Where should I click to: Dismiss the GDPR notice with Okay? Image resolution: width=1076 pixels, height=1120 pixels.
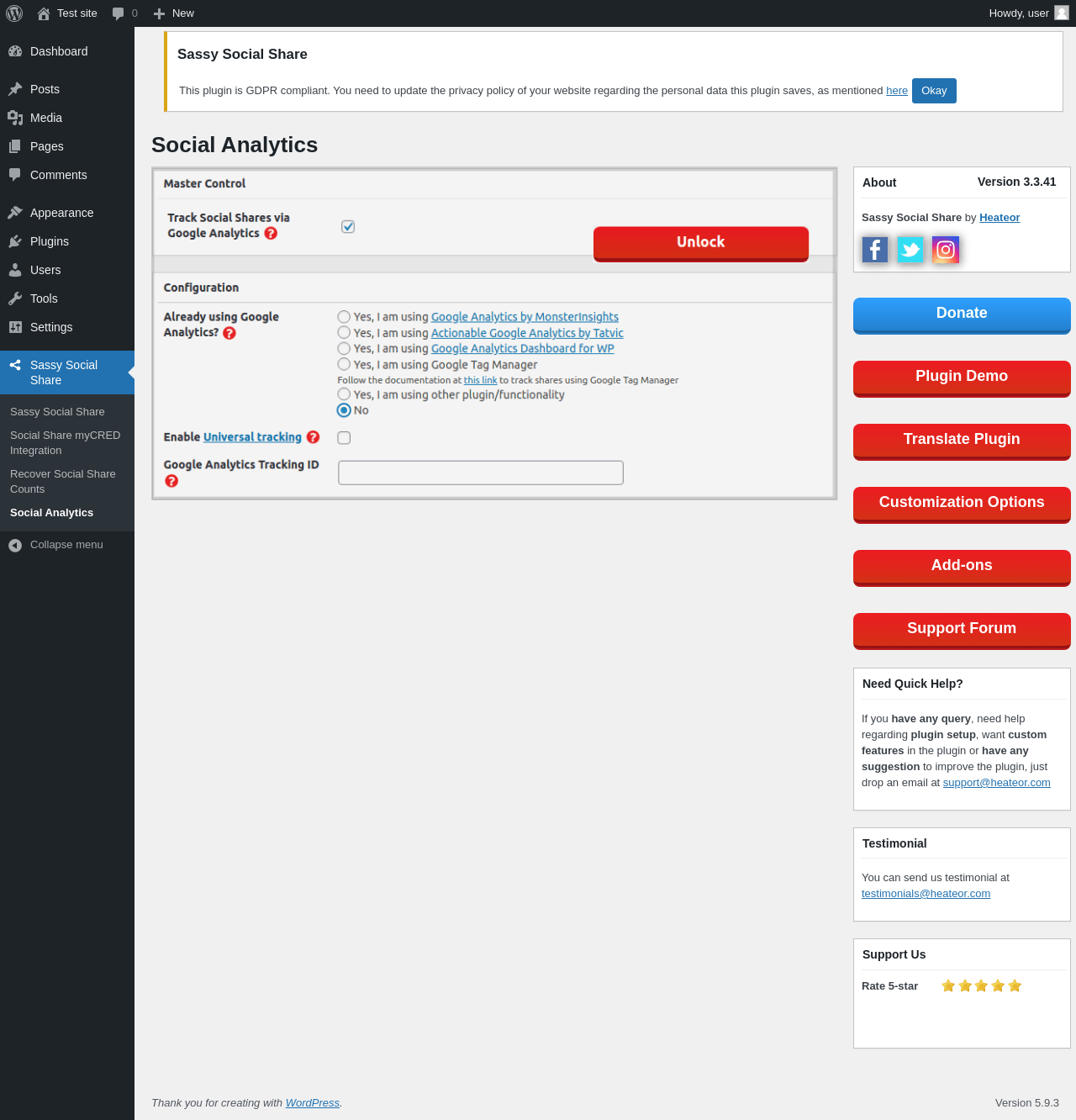pyautogui.click(x=934, y=91)
